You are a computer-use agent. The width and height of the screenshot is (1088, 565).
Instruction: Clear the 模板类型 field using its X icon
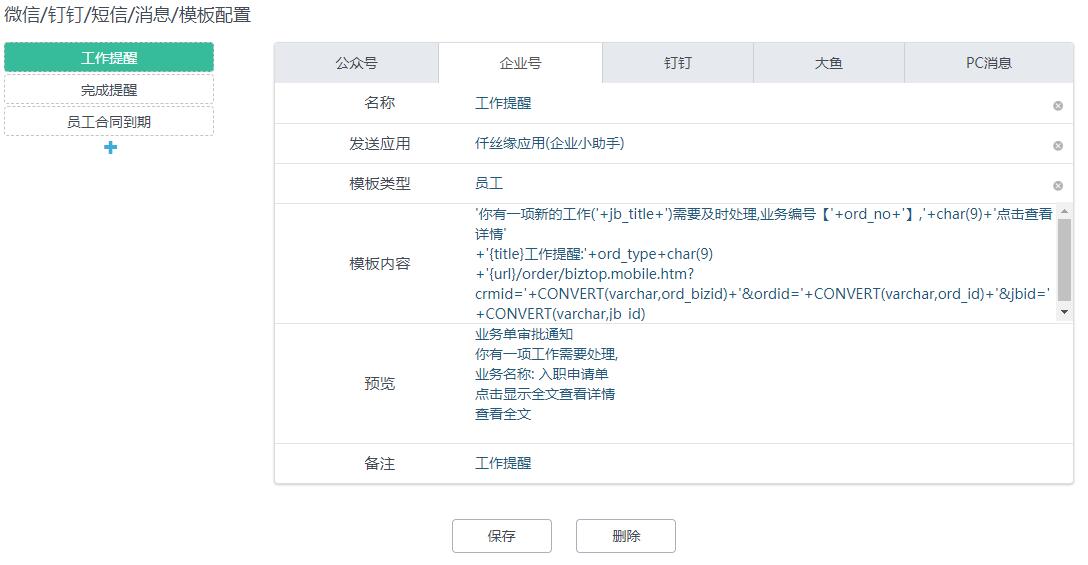1058,185
